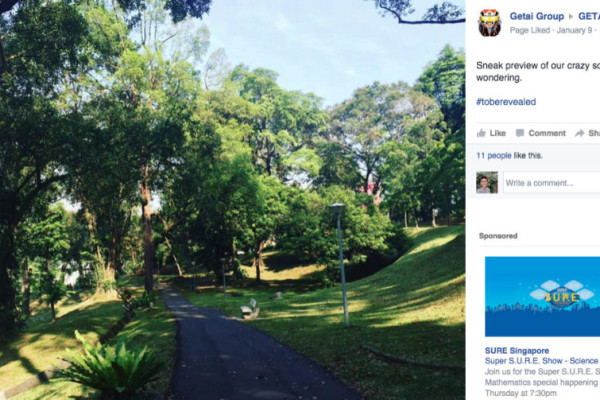Click the Page Liked status text
Image resolution: width=600 pixels, height=400 pixels.
[x=530, y=31]
